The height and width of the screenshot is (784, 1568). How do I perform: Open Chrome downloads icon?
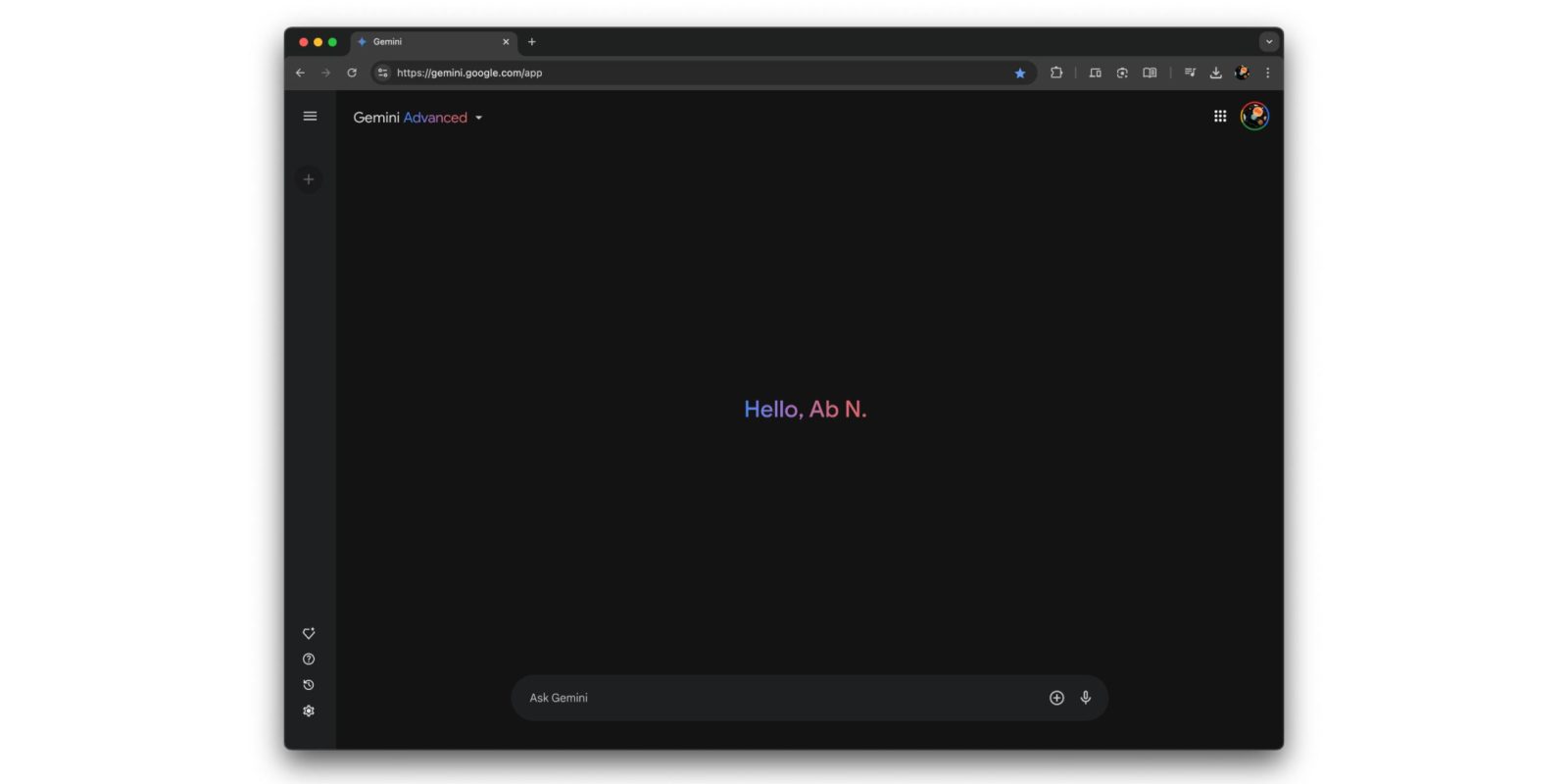[1215, 73]
